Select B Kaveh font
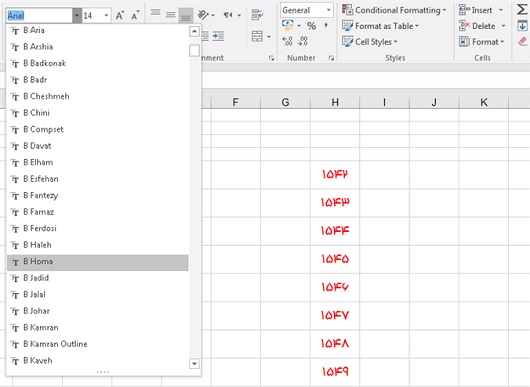Image resolution: width=530 pixels, height=387 pixels. tap(97, 361)
